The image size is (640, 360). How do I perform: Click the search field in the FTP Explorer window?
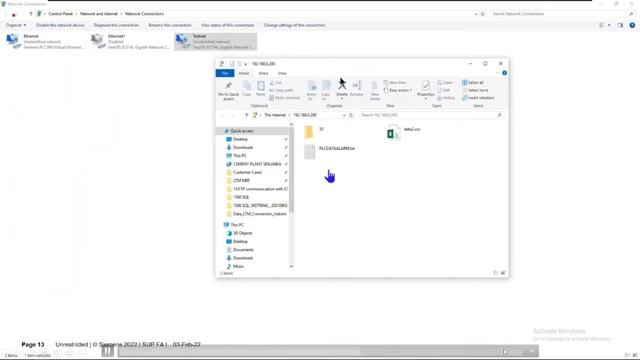[x=431, y=116]
